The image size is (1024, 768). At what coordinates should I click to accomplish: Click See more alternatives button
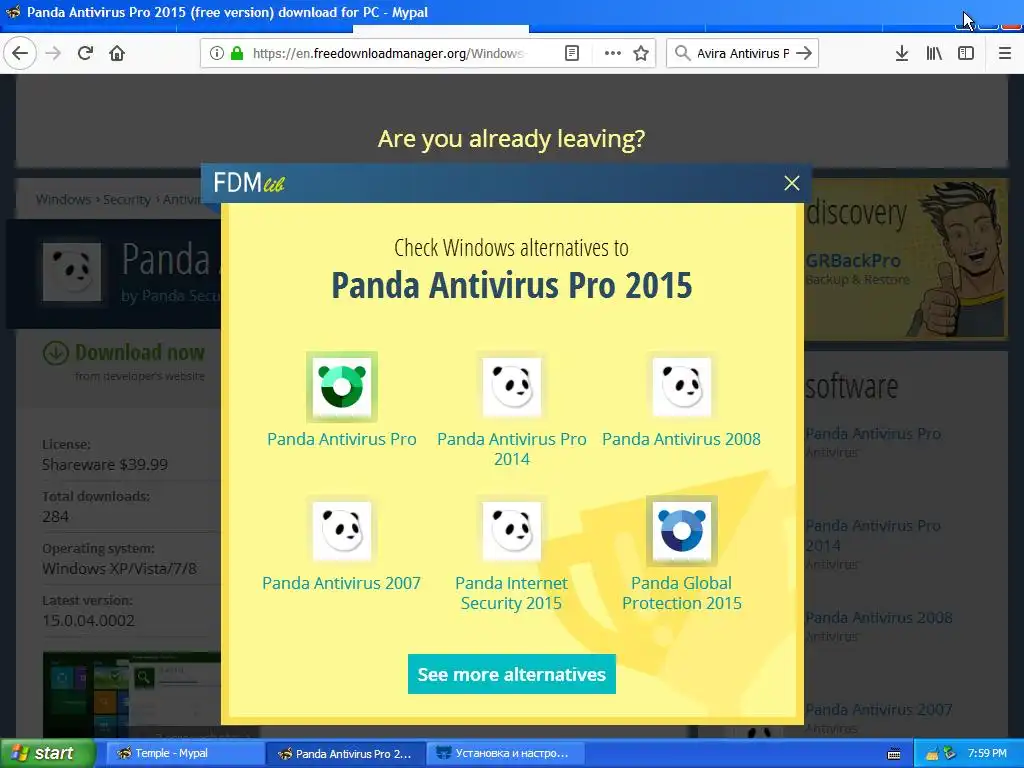[511, 674]
